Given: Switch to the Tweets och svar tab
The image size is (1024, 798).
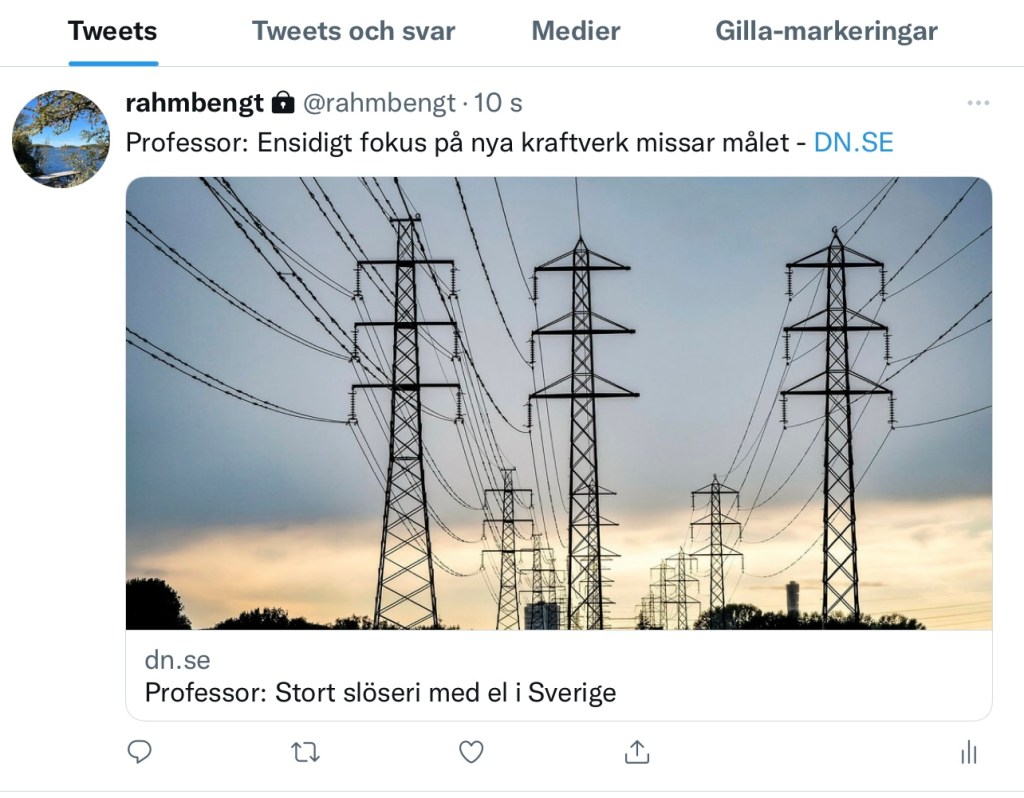Looking at the screenshot, I should [353, 31].
